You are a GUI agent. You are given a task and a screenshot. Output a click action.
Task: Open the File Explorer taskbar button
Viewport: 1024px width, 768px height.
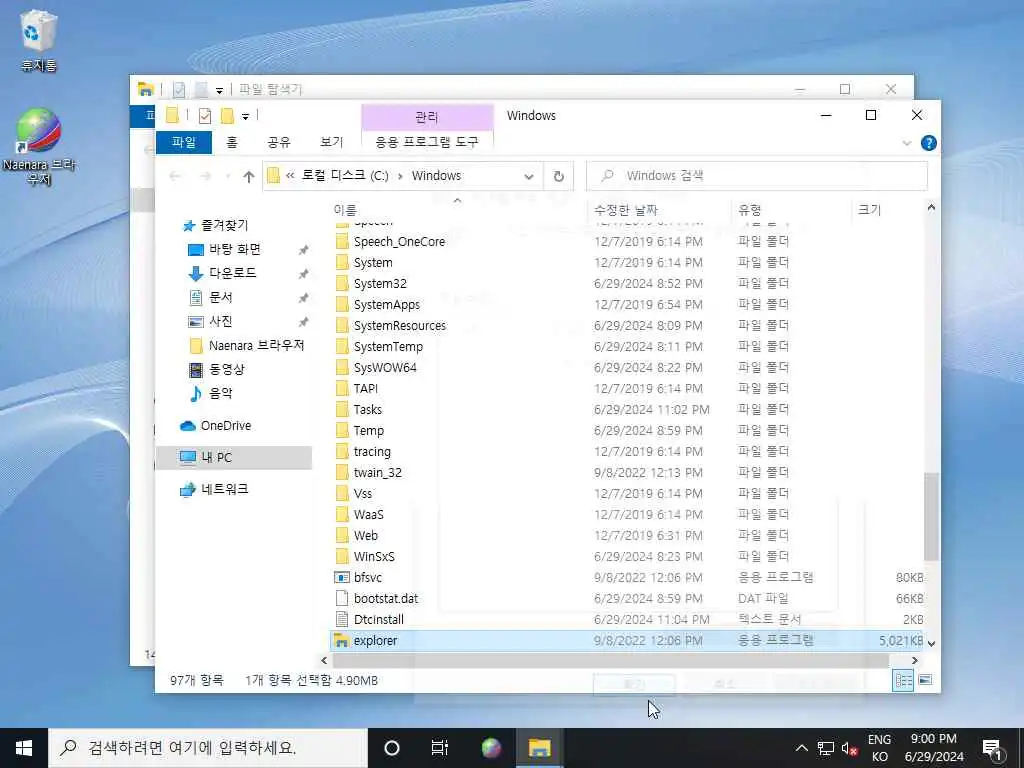pyautogui.click(x=539, y=748)
